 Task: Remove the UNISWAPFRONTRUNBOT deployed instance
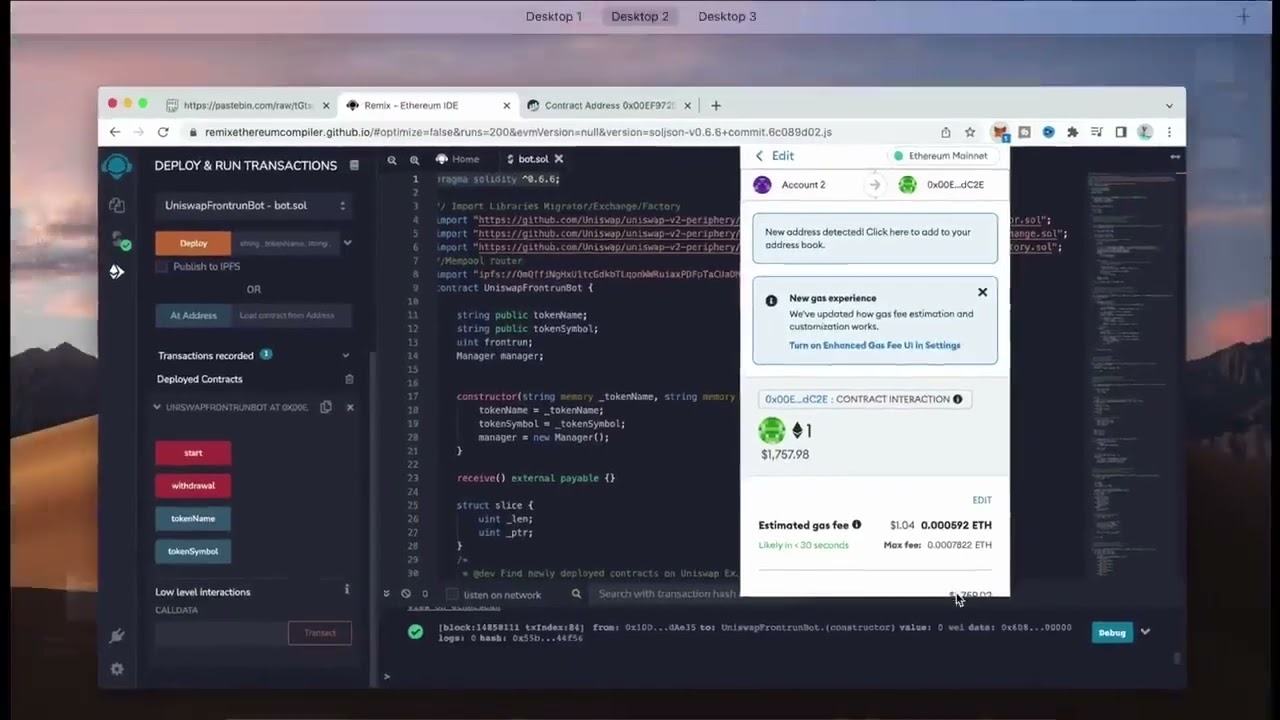pyautogui.click(x=350, y=407)
